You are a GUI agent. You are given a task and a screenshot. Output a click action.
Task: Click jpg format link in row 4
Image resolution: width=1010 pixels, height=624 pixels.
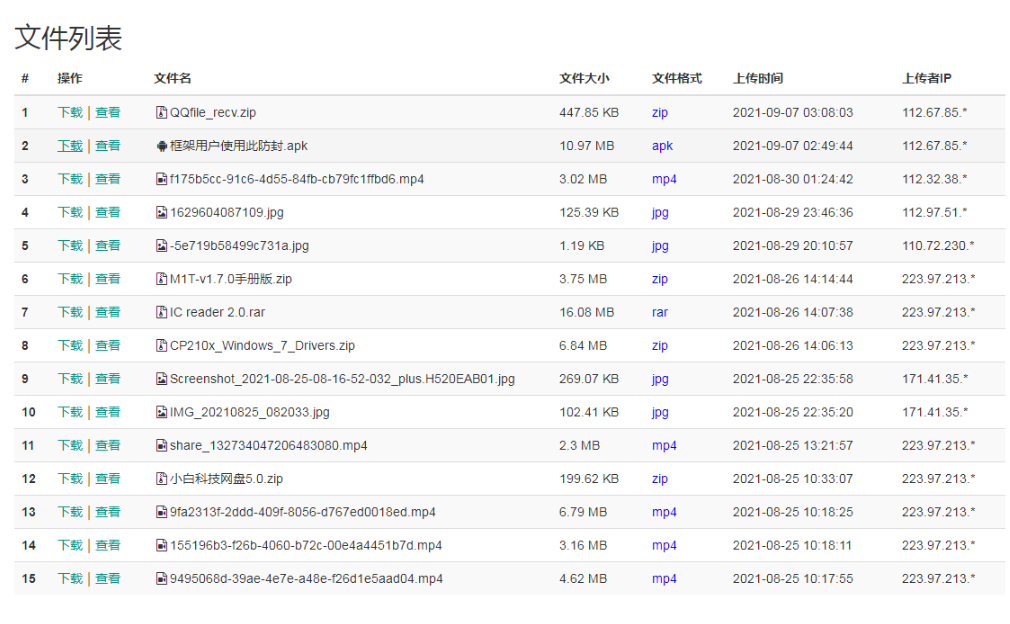point(660,213)
